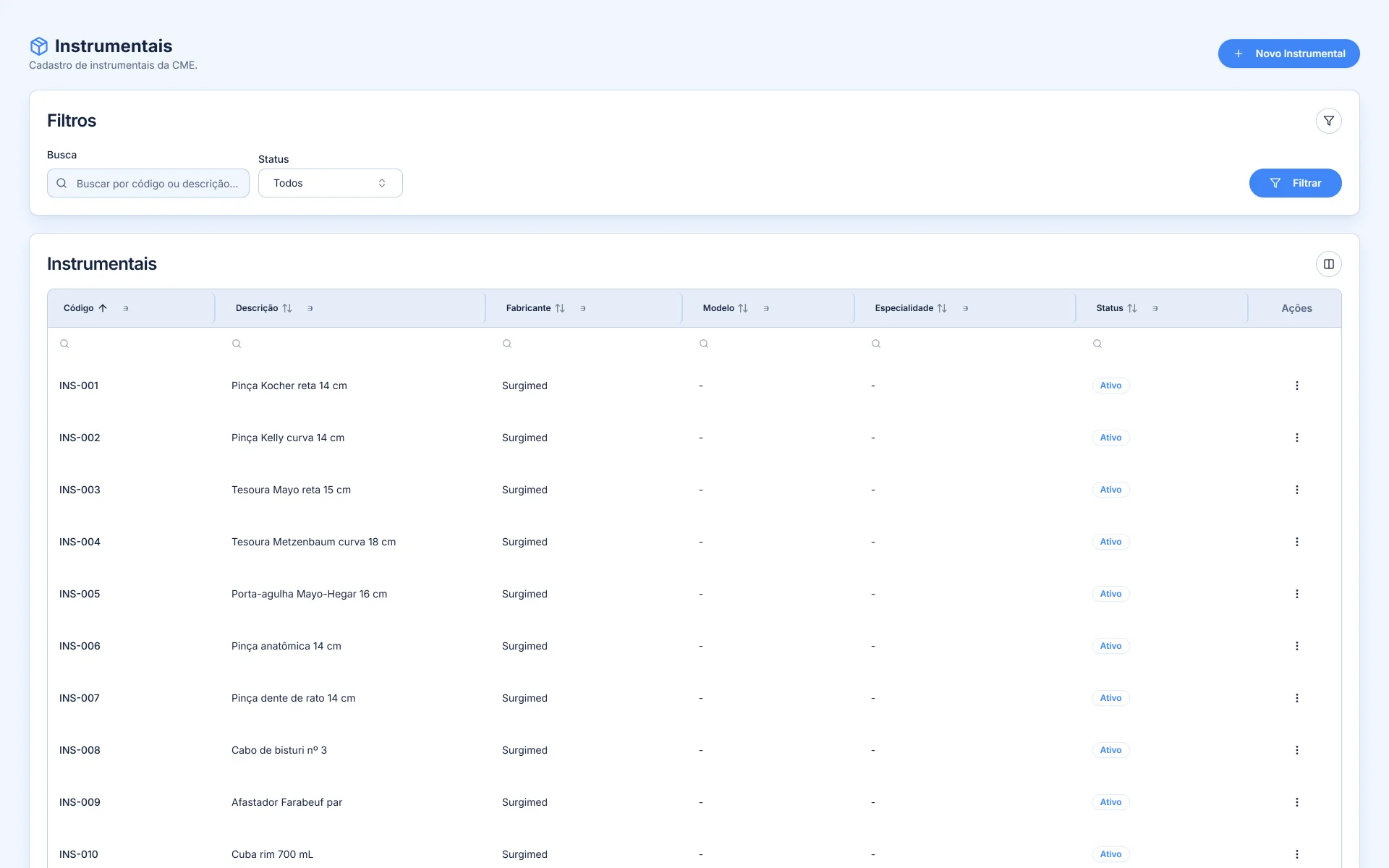
Task: Sort by Código column header arrow
Action: coord(103,308)
